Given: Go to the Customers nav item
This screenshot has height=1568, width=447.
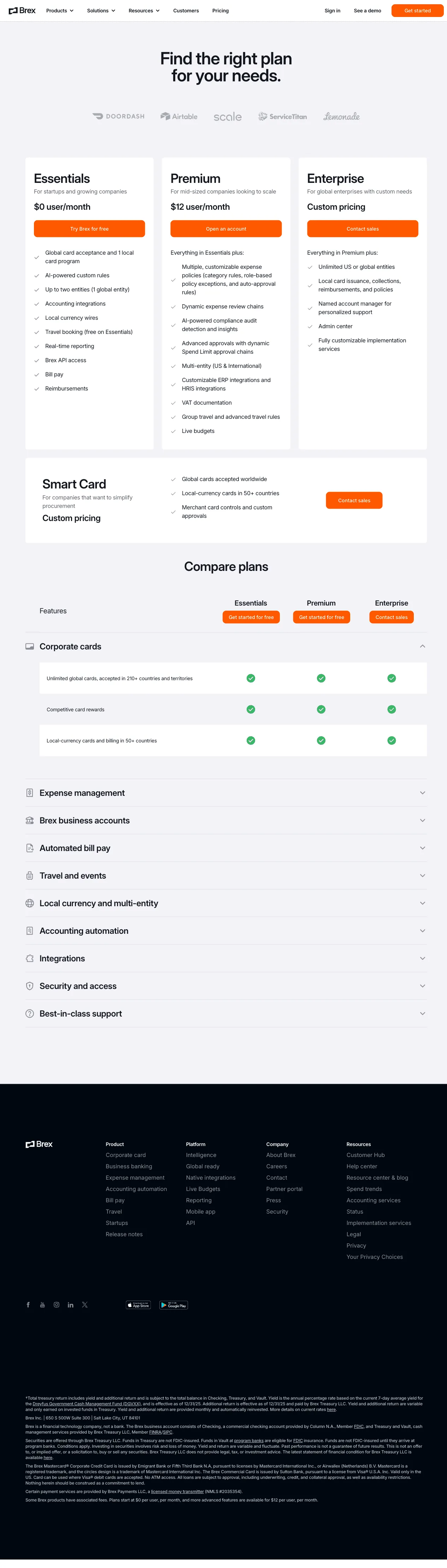Looking at the screenshot, I should point(186,10).
